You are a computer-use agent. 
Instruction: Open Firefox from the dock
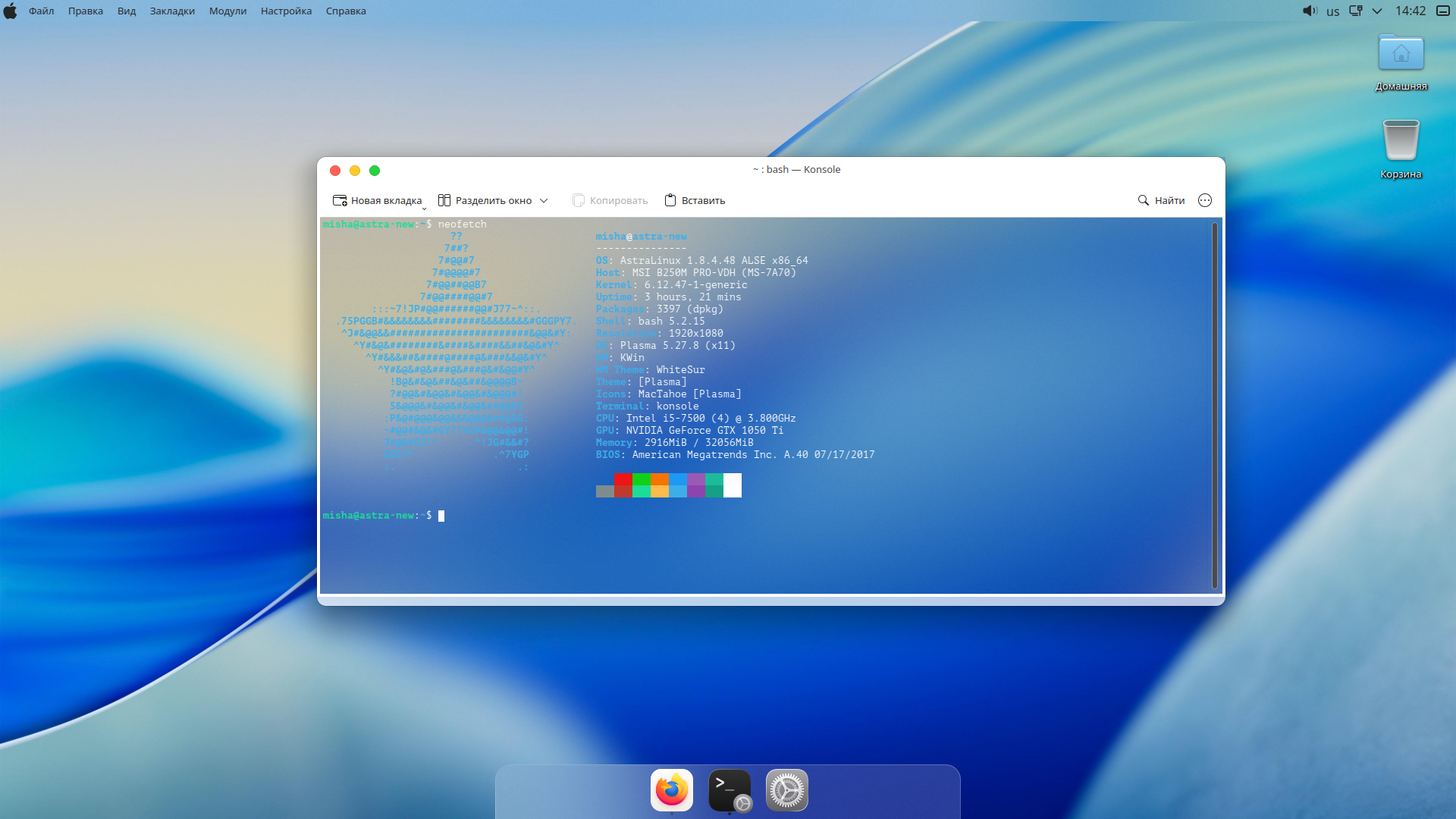(671, 790)
